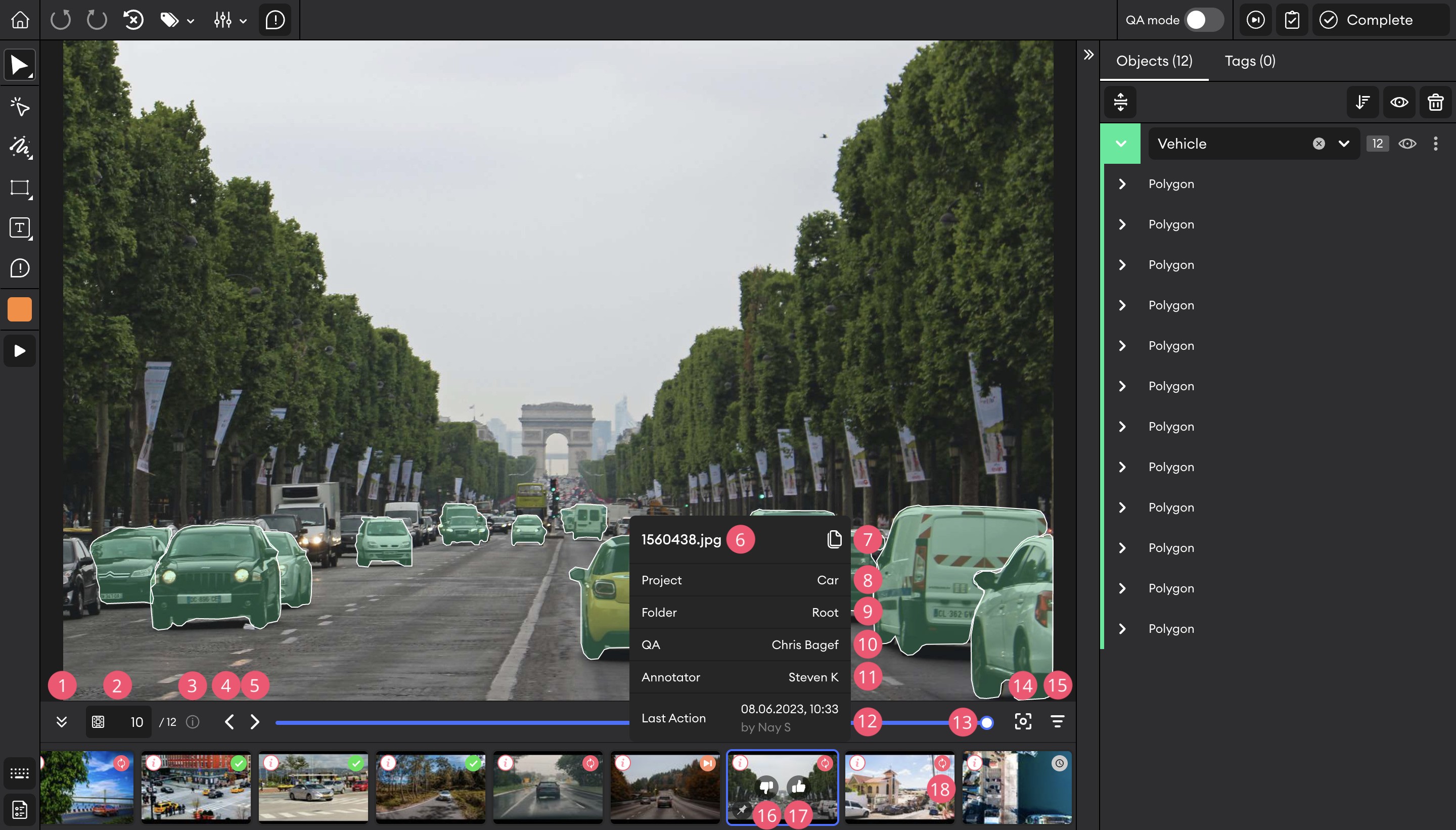The width and height of the screenshot is (1456, 830).
Task: Click the 'Chris Bagef' QA value
Action: [805, 644]
